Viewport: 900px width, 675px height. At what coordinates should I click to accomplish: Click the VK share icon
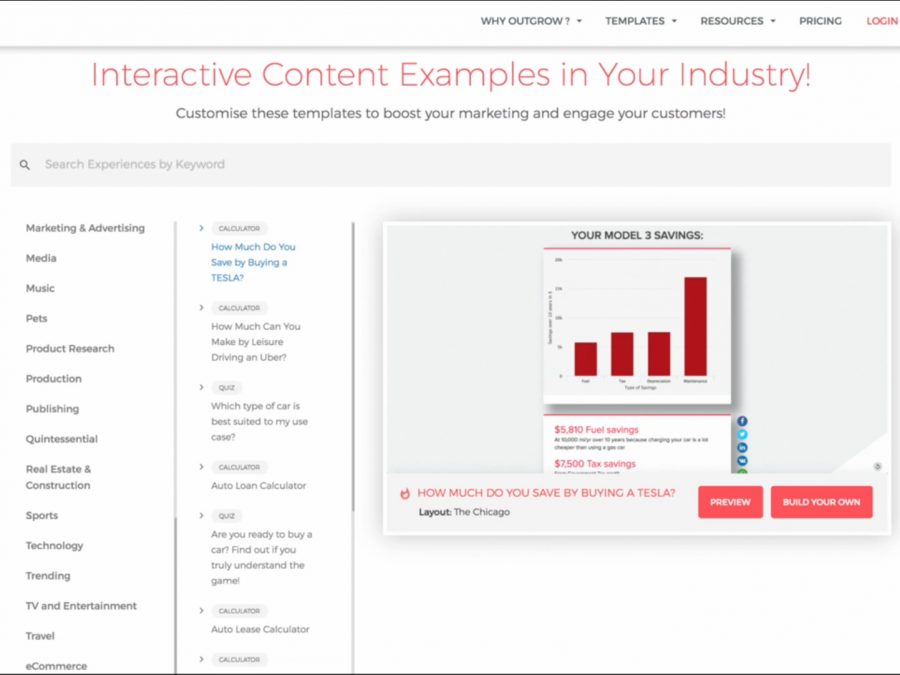[x=743, y=460]
